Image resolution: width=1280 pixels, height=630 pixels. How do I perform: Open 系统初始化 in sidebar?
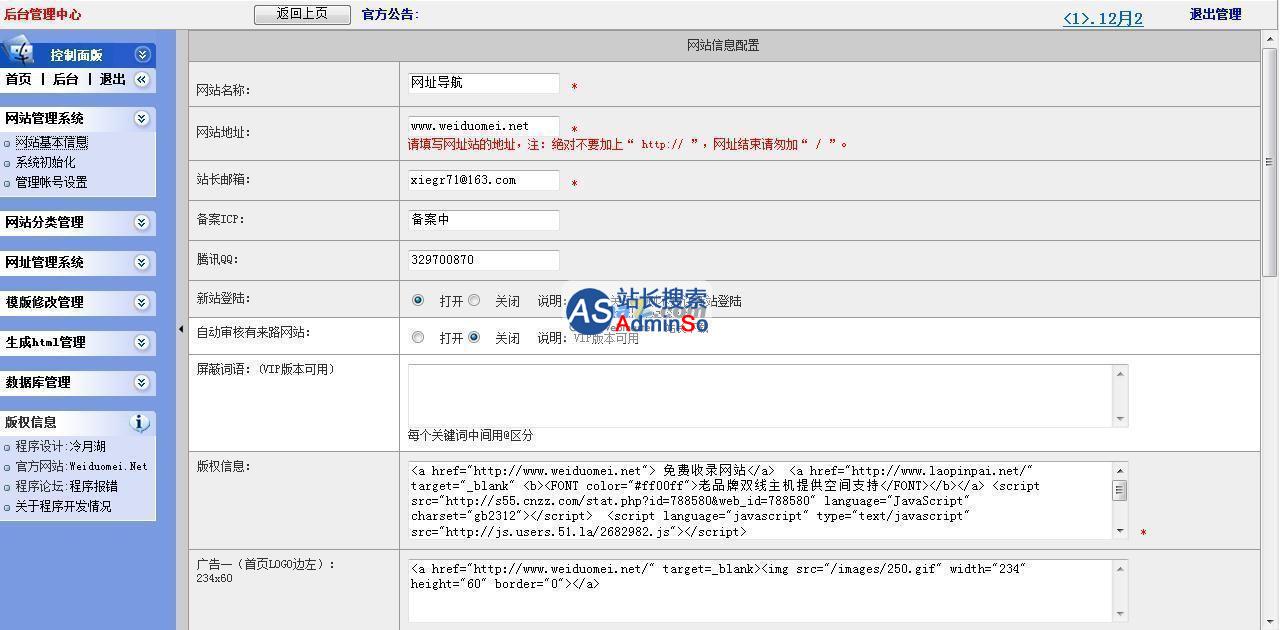click(45, 162)
